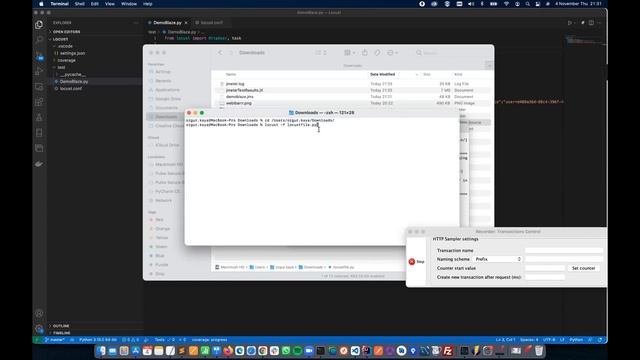Select AirDrop in Finder sidebar
Image resolution: width=640 pixels, height=360 pixels.
tap(162, 72)
